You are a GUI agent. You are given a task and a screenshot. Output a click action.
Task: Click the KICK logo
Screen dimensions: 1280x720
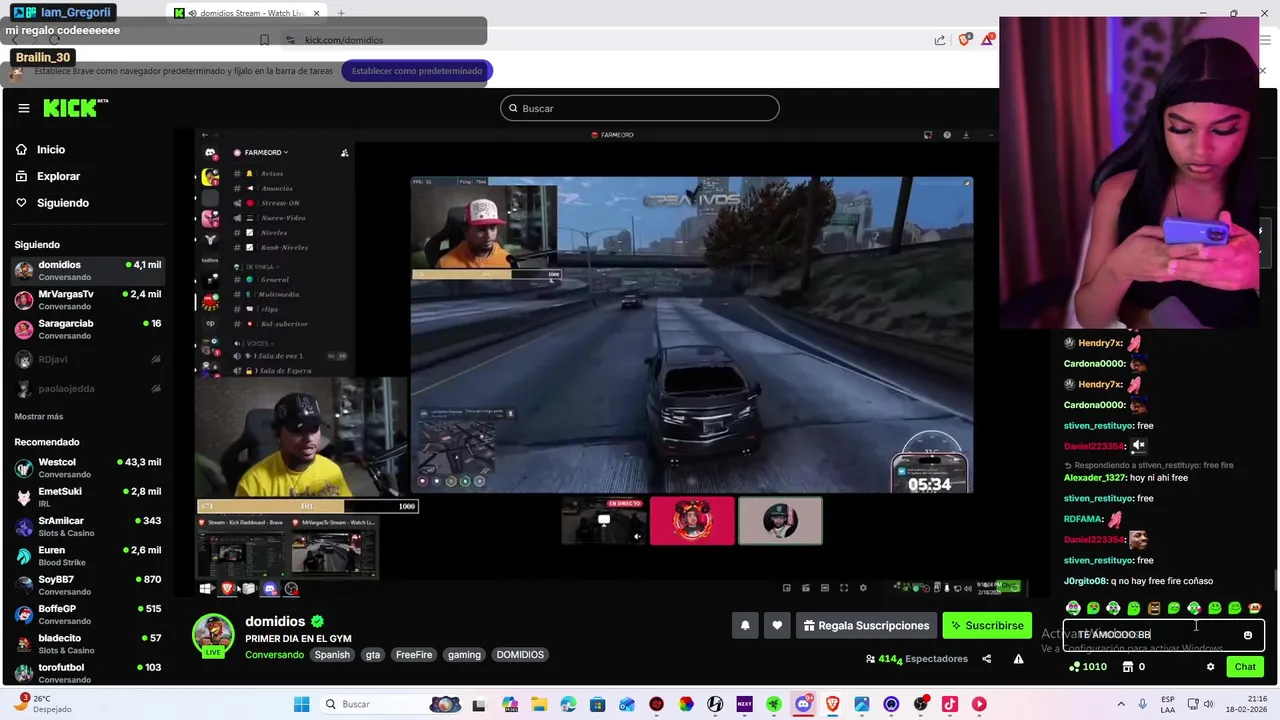pyautogui.click(x=75, y=108)
